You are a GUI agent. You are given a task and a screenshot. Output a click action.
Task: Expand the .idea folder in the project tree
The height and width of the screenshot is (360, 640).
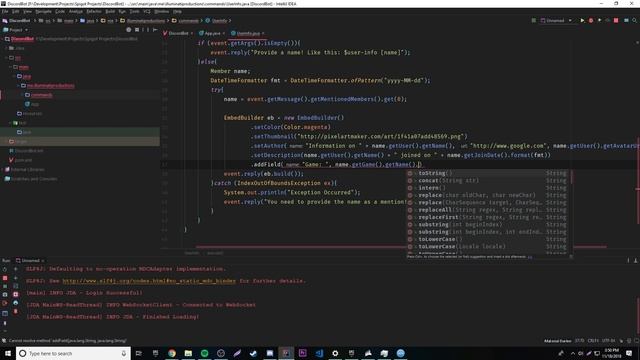coord(7,48)
